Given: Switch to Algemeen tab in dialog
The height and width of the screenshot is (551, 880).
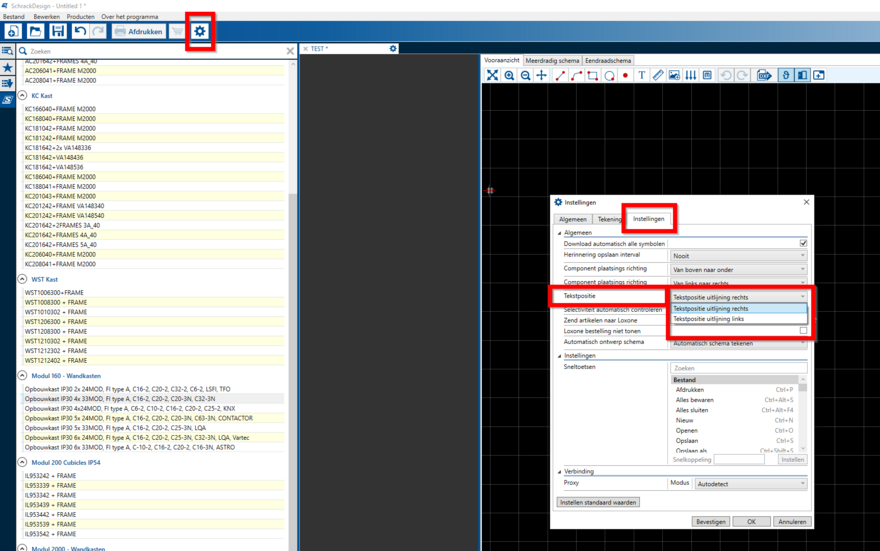Looking at the screenshot, I should coord(572,219).
